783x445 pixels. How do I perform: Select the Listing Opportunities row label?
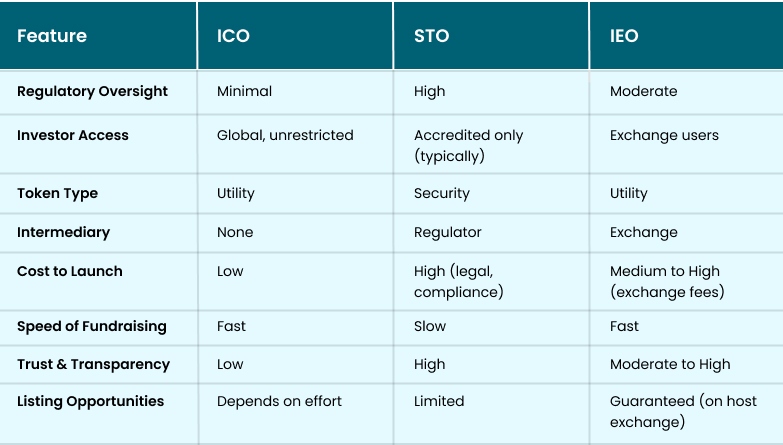[x=90, y=401]
